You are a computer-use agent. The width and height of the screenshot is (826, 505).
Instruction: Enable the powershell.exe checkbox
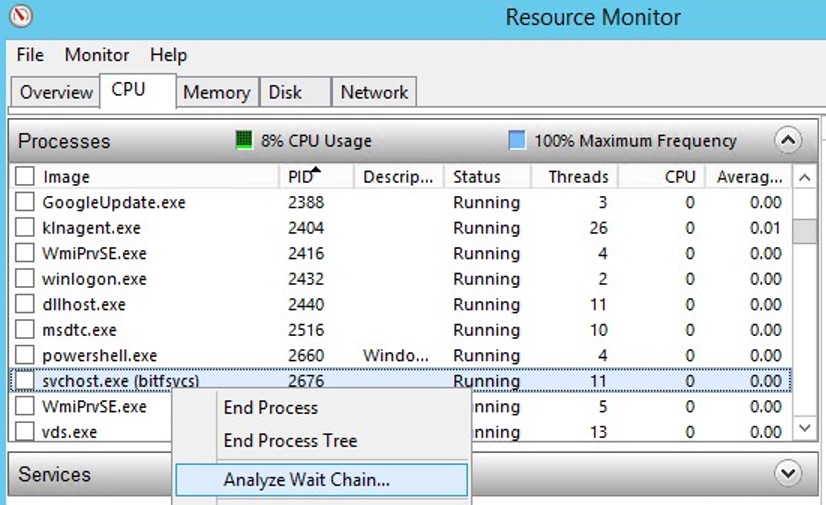pos(25,355)
